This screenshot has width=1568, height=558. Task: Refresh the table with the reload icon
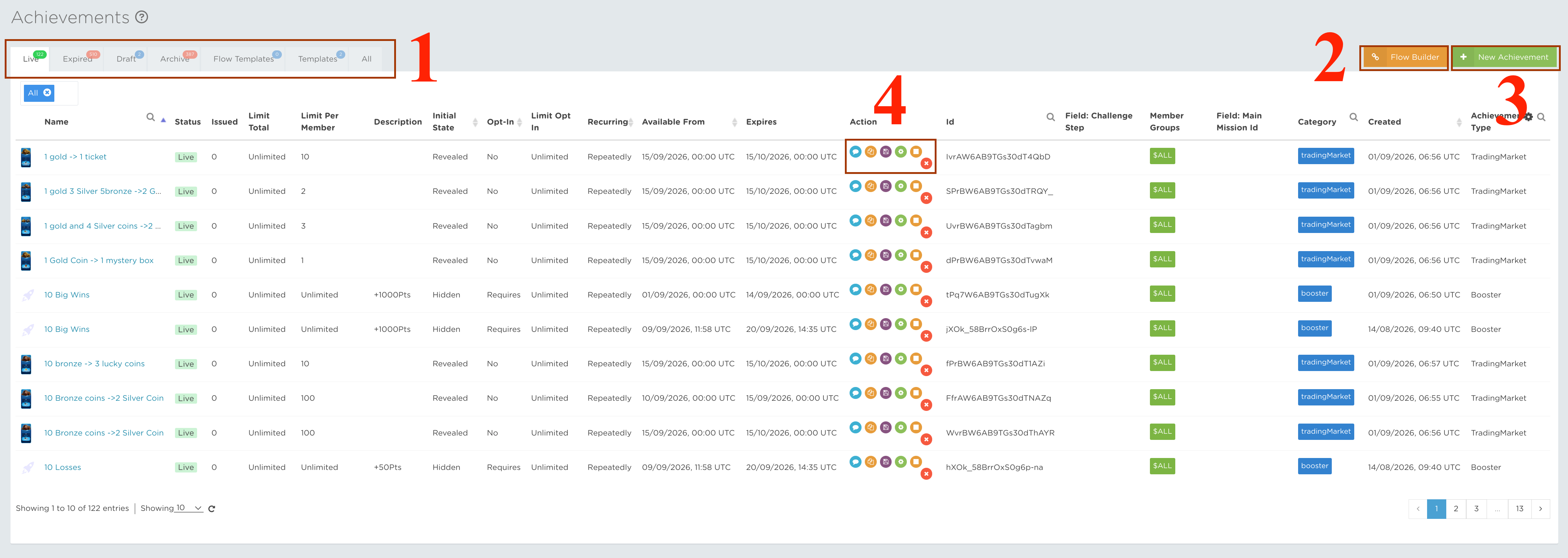click(212, 509)
